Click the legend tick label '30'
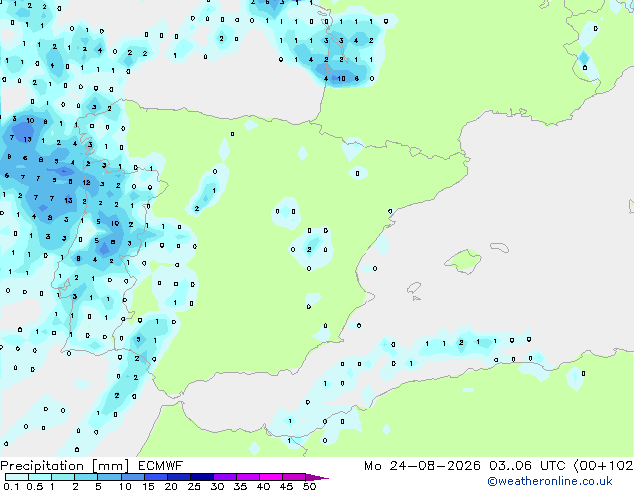 point(217,486)
